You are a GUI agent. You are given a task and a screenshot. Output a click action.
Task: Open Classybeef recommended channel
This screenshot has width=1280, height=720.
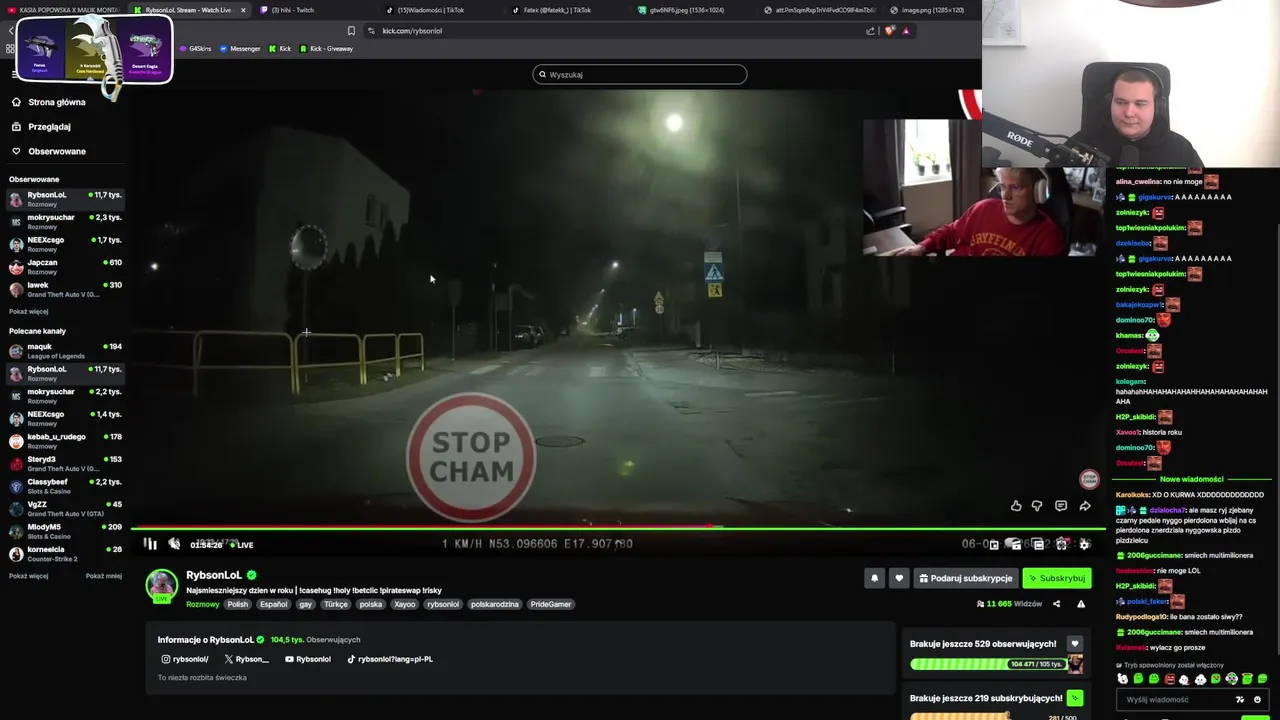coord(65,486)
